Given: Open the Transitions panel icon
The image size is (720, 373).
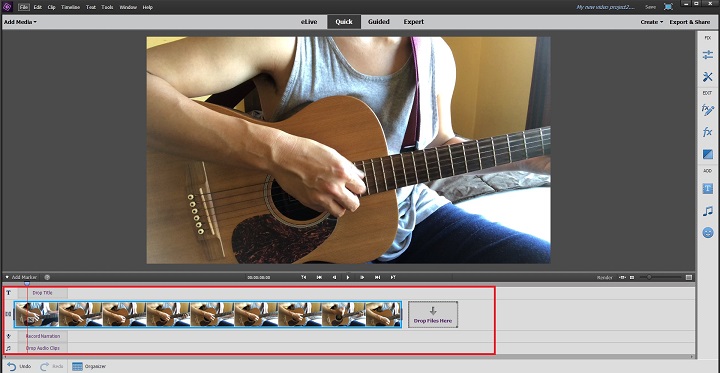Looking at the screenshot, I should 708,154.
